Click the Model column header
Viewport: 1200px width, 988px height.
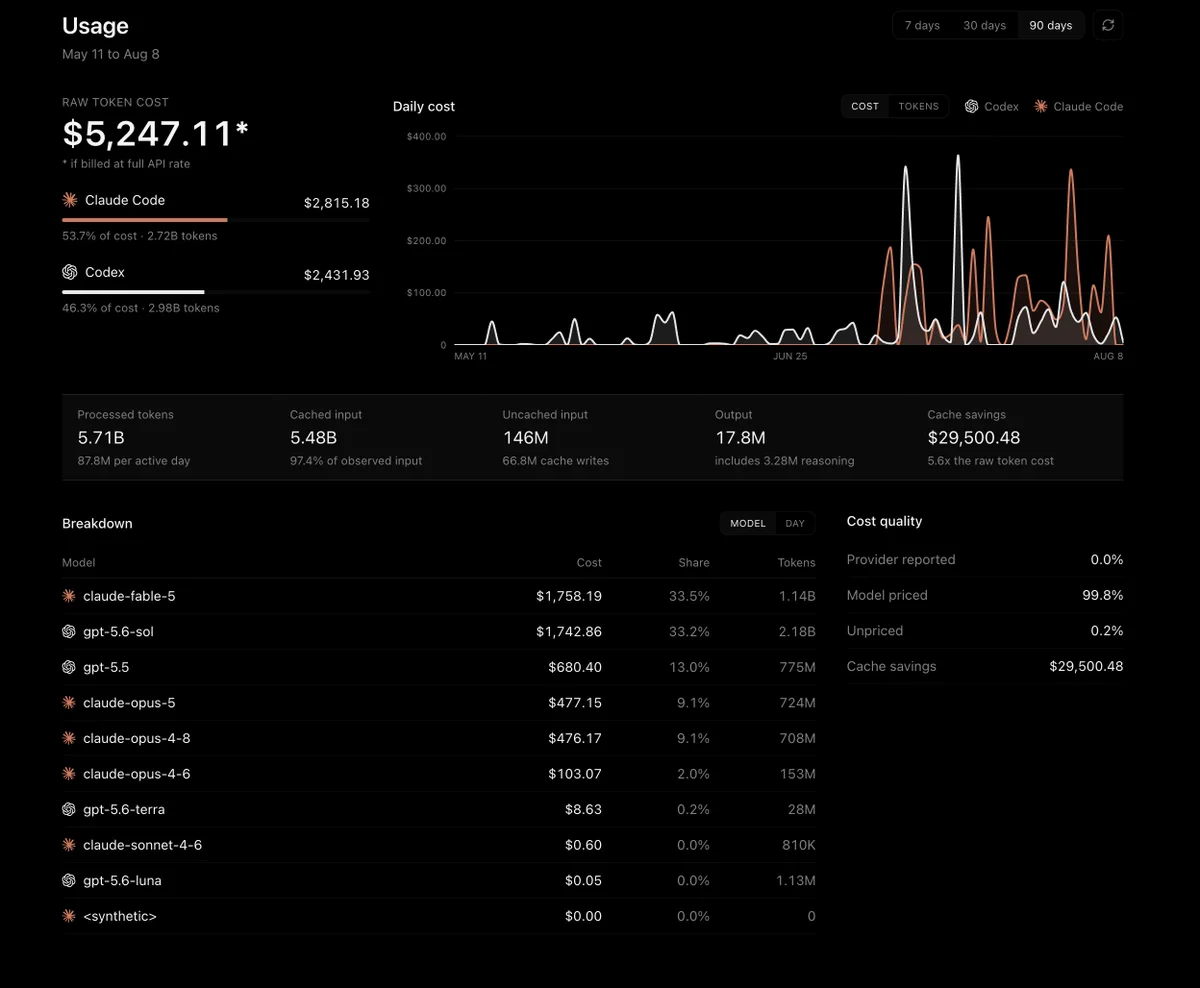click(79, 563)
